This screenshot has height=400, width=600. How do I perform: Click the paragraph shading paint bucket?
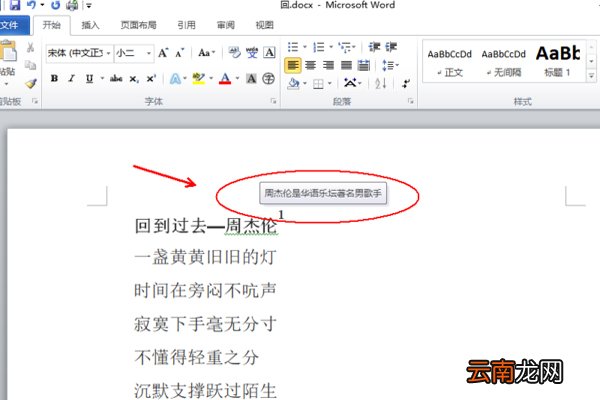(x=293, y=83)
